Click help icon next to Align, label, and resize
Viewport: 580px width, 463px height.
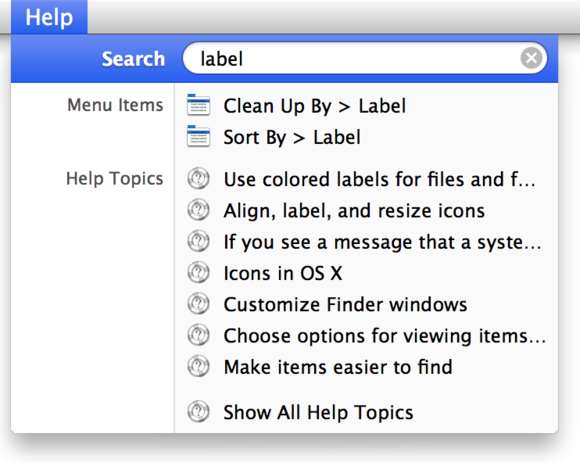(x=199, y=210)
